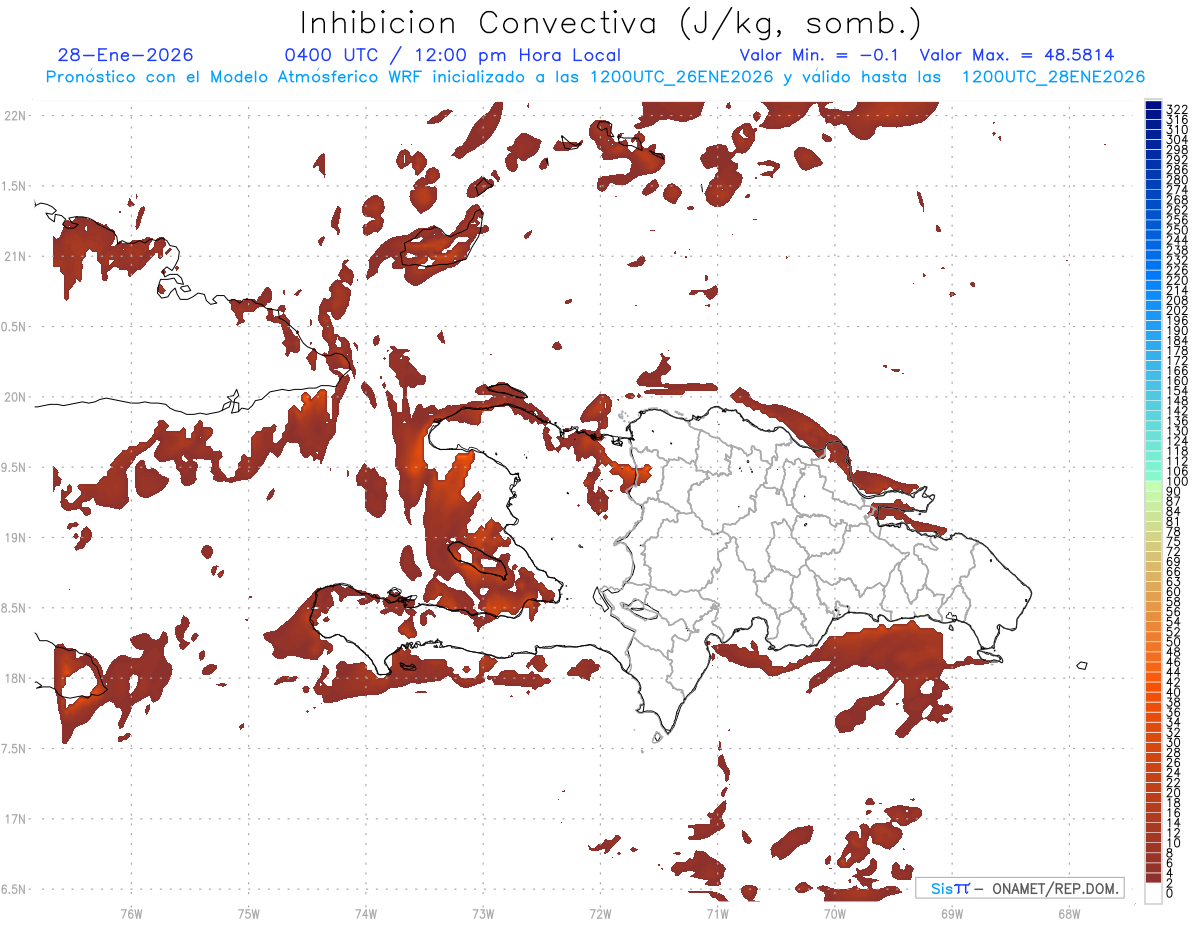The image size is (1200, 927).
Task: Click the '69W' longitude label
Action: click(x=952, y=914)
